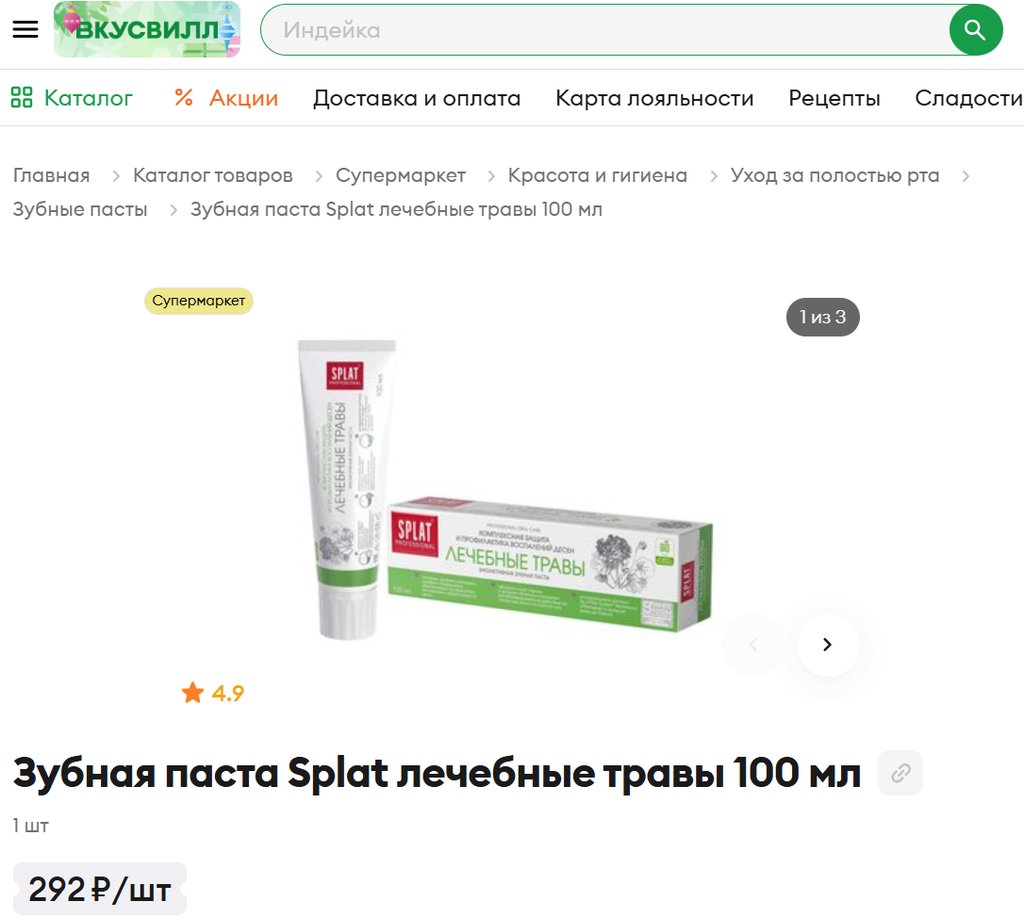Click the percent icon beside Акции
Viewport: 1024px width, 918px height.
point(184,98)
